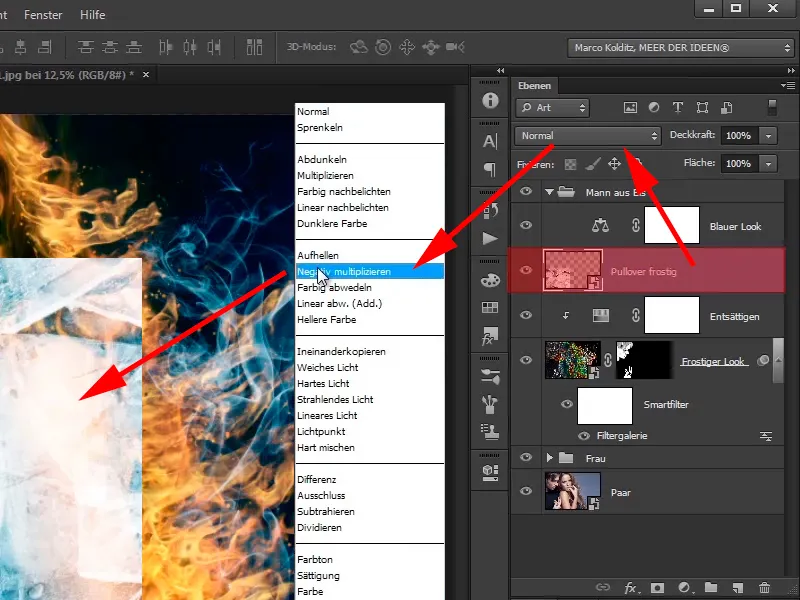Open the Brush presets panel icon

coord(490,377)
